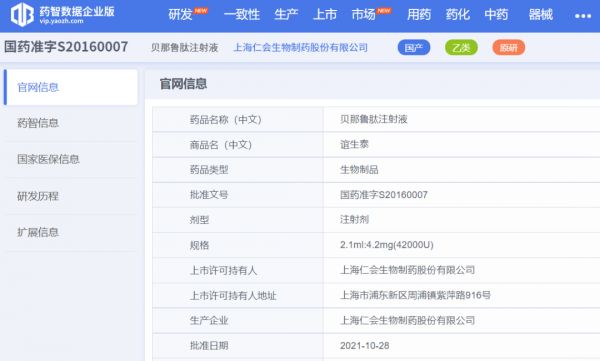Open the 用药 menu

coord(419,15)
